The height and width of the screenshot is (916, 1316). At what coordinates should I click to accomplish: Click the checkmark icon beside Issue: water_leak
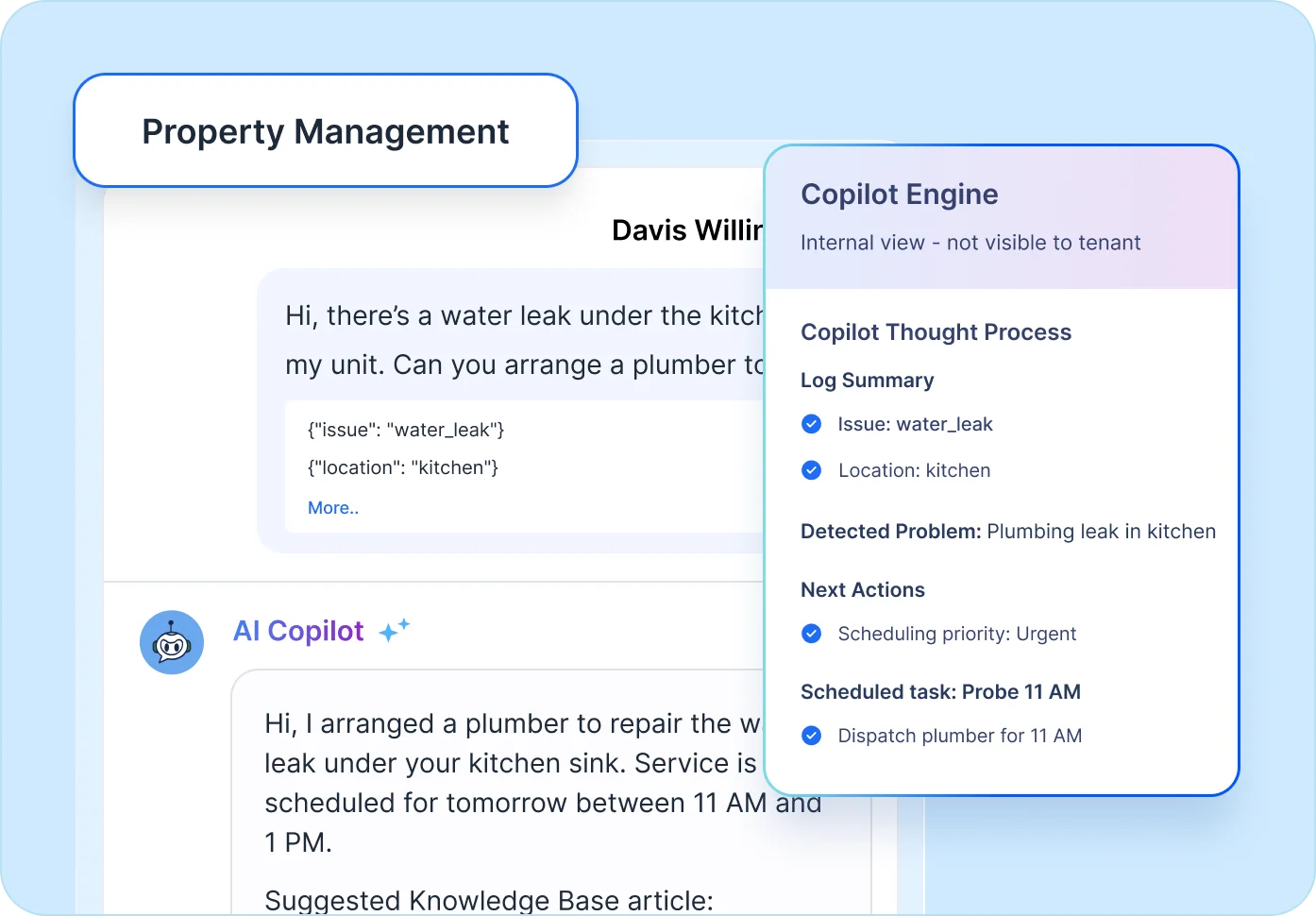click(x=811, y=424)
